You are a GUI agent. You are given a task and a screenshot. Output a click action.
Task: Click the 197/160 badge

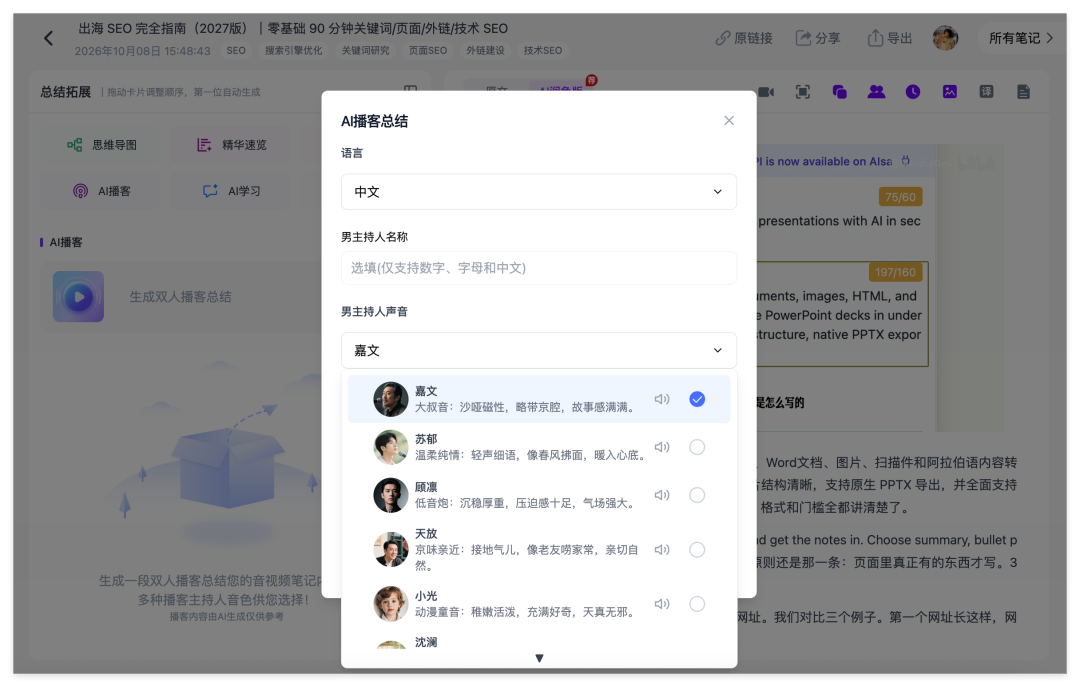pos(895,272)
